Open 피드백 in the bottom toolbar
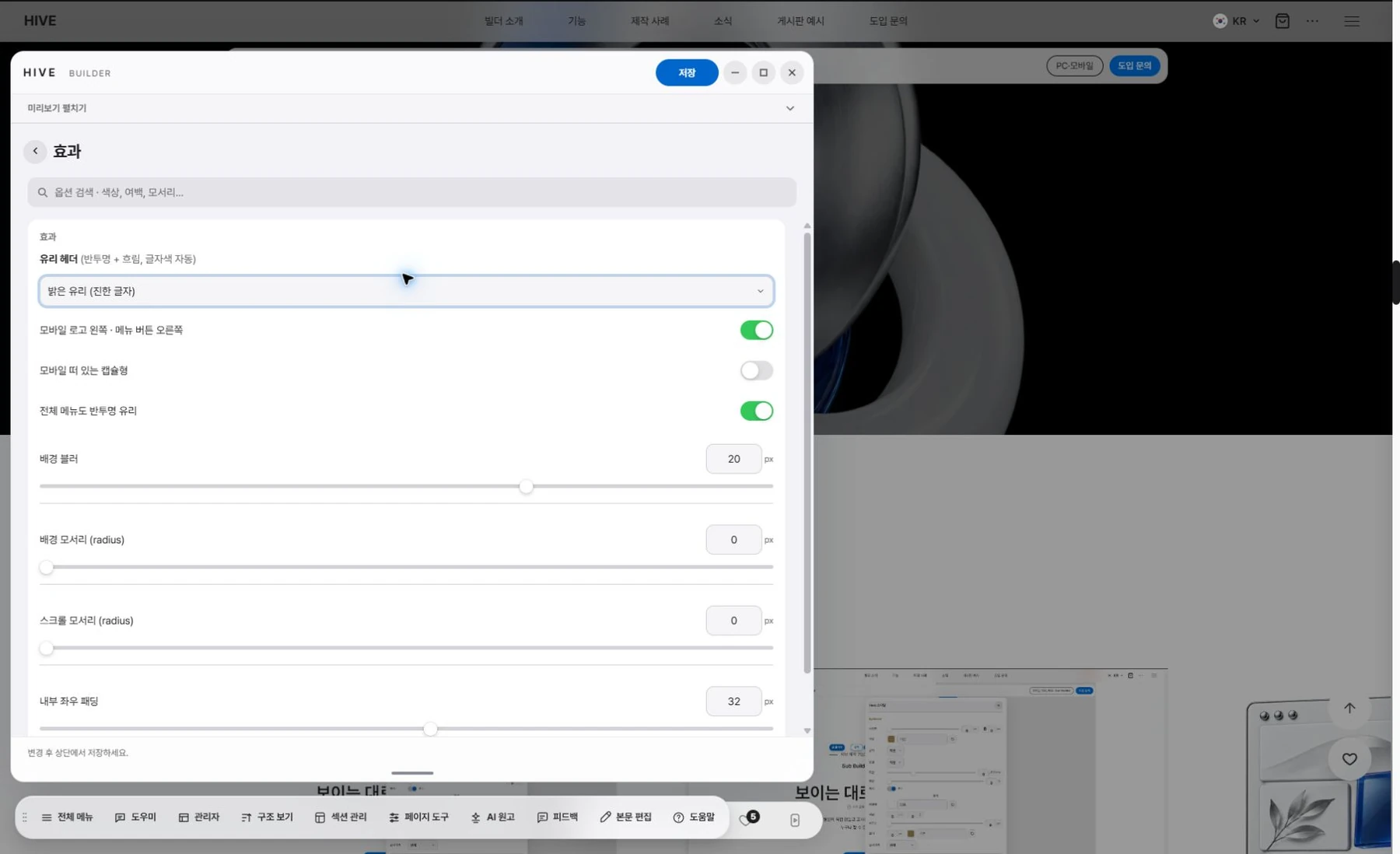 click(x=558, y=817)
